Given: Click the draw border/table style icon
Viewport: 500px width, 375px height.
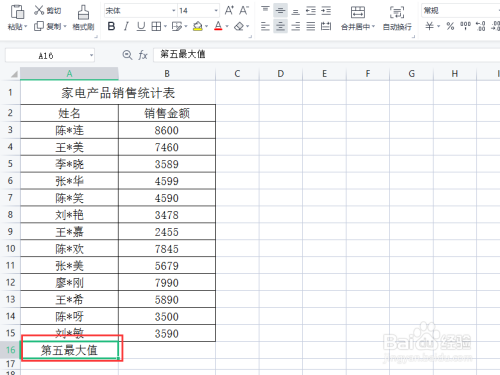Looking at the screenshot, I should pyautogui.click(x=176, y=26).
